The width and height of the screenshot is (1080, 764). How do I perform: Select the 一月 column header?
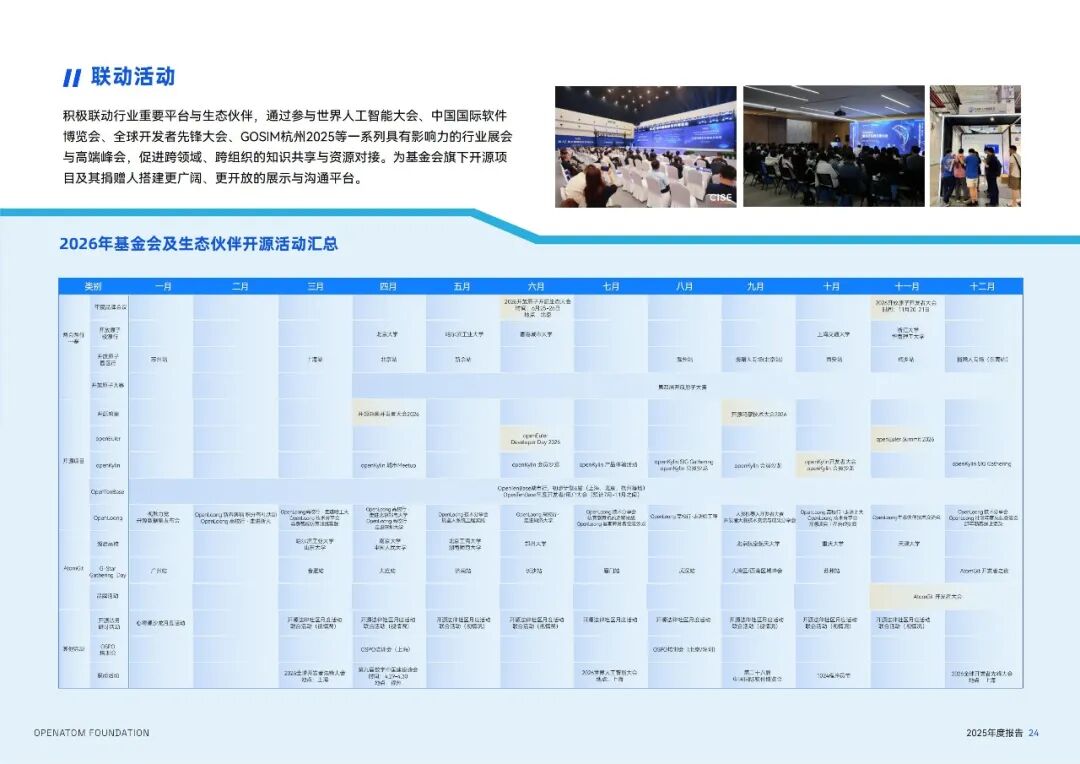pyautogui.click(x=164, y=286)
